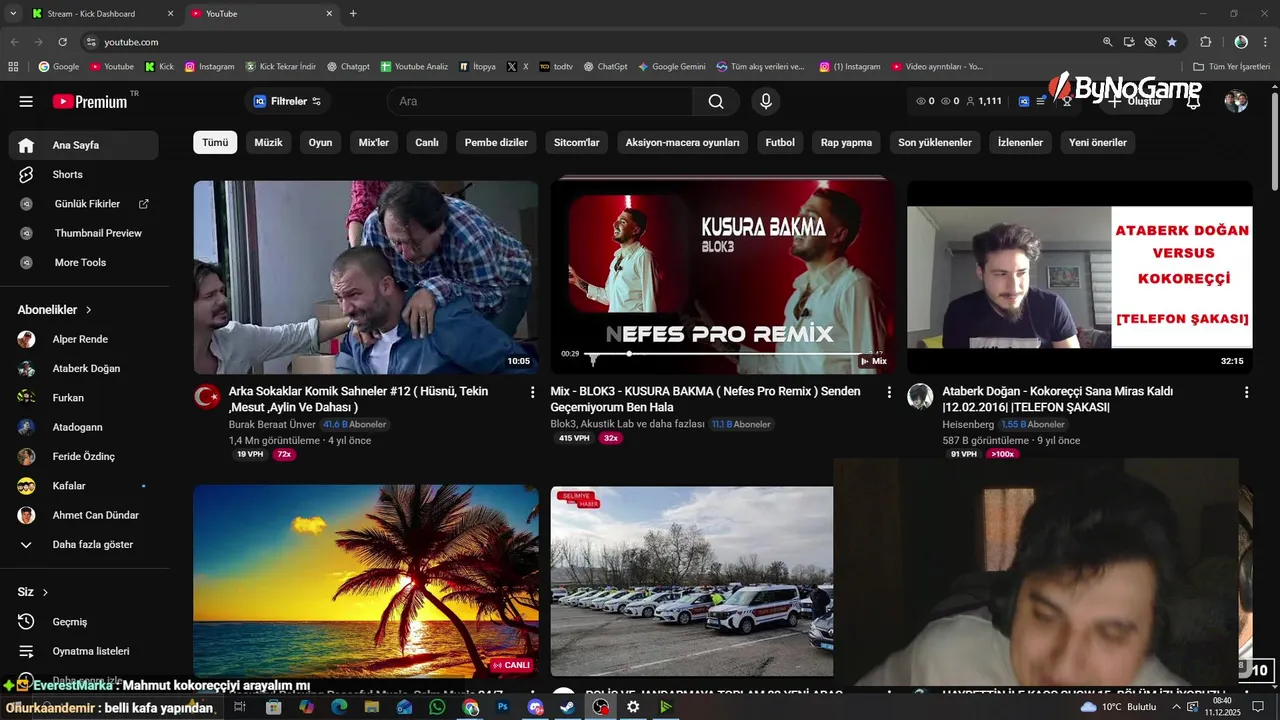
Task: Open Steam from the taskbar
Action: click(567, 707)
